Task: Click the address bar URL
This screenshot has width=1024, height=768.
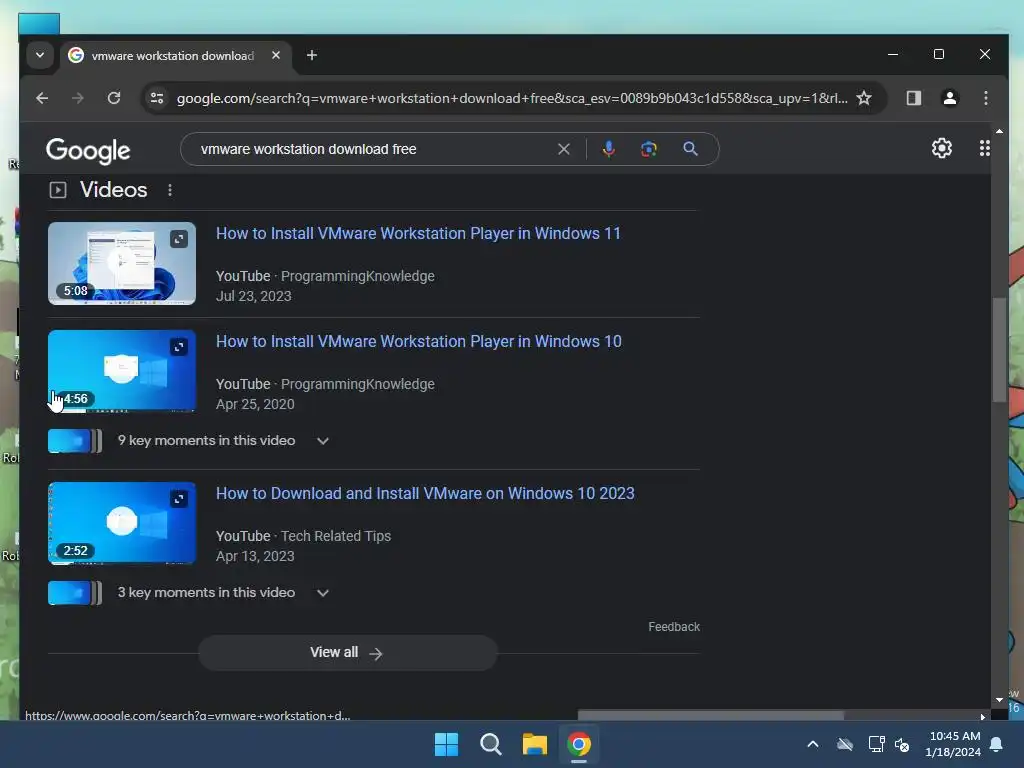Action: coord(512,98)
